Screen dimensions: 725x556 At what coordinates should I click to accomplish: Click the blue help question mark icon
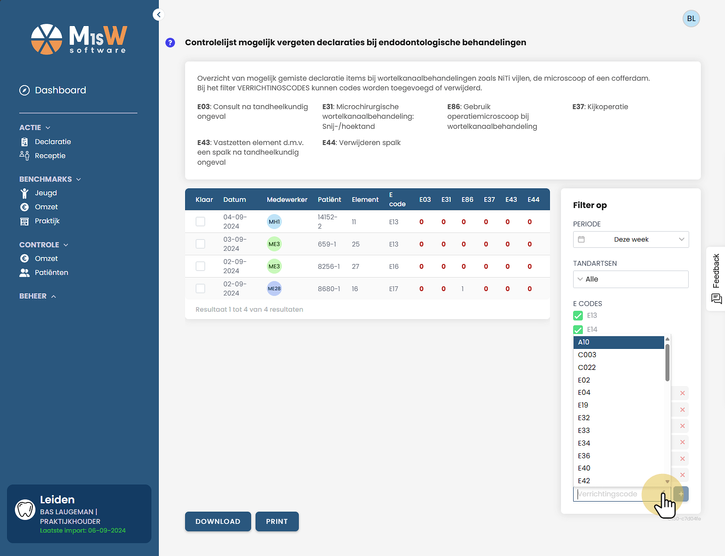click(170, 43)
